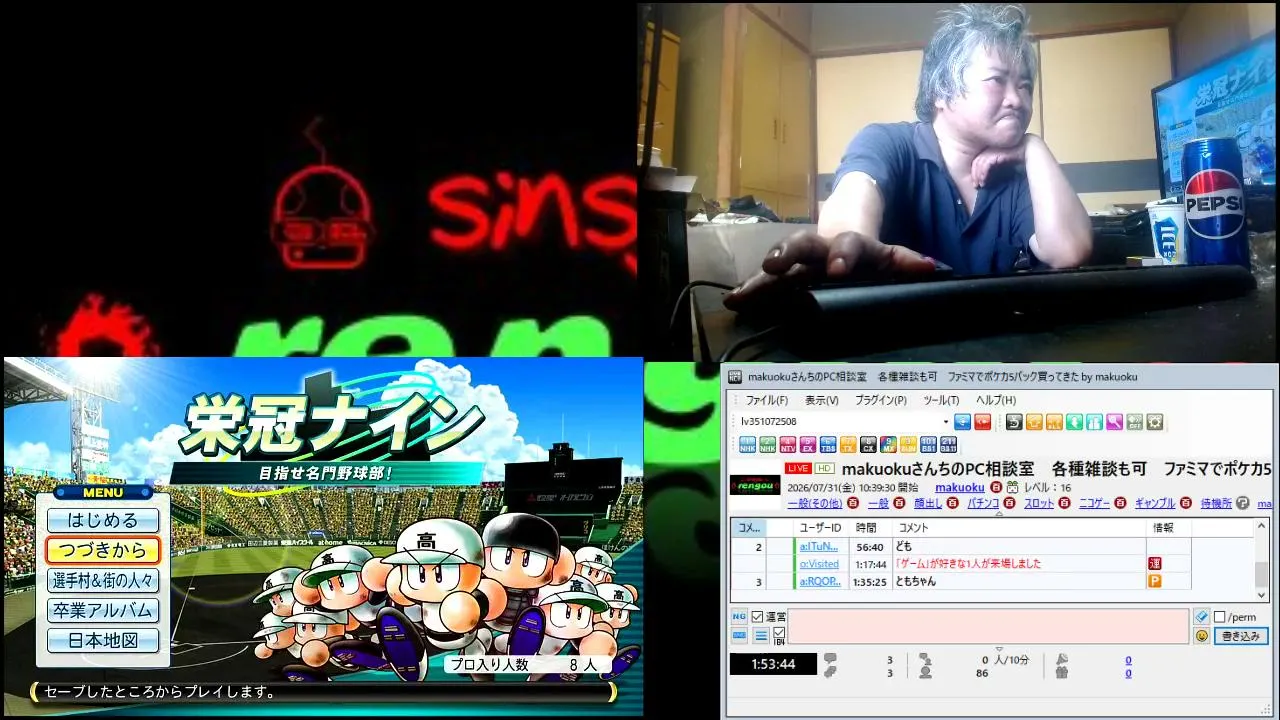This screenshot has width=1280, height=720.
Task: Open the ギャンブル tag link
Action: click(x=1155, y=503)
